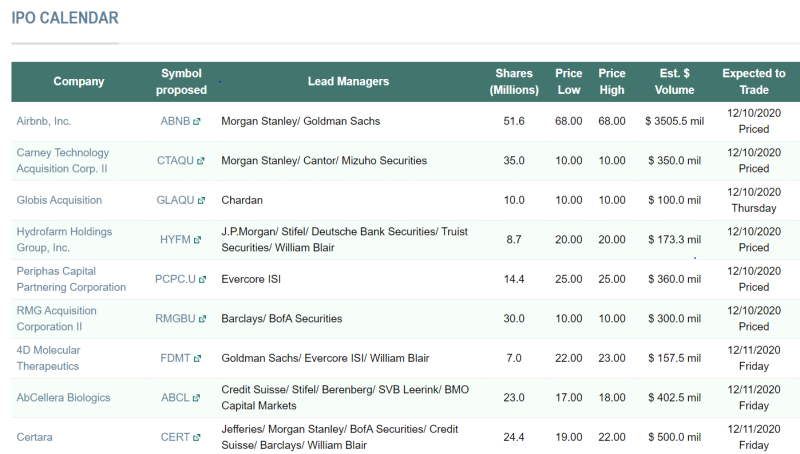Open external link icon beside GLAQU
Screen dimensions: 800x454
tap(201, 200)
